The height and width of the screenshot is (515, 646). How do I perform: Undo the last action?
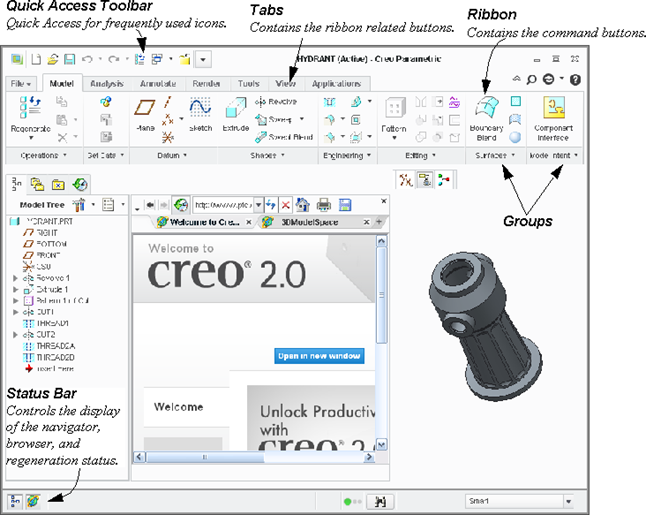tap(87, 59)
